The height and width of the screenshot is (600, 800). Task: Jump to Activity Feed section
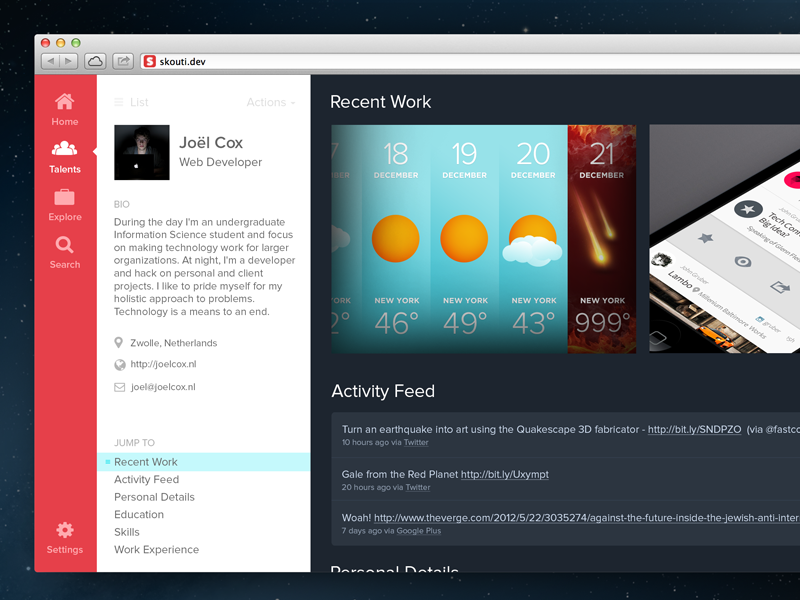[x=146, y=480]
